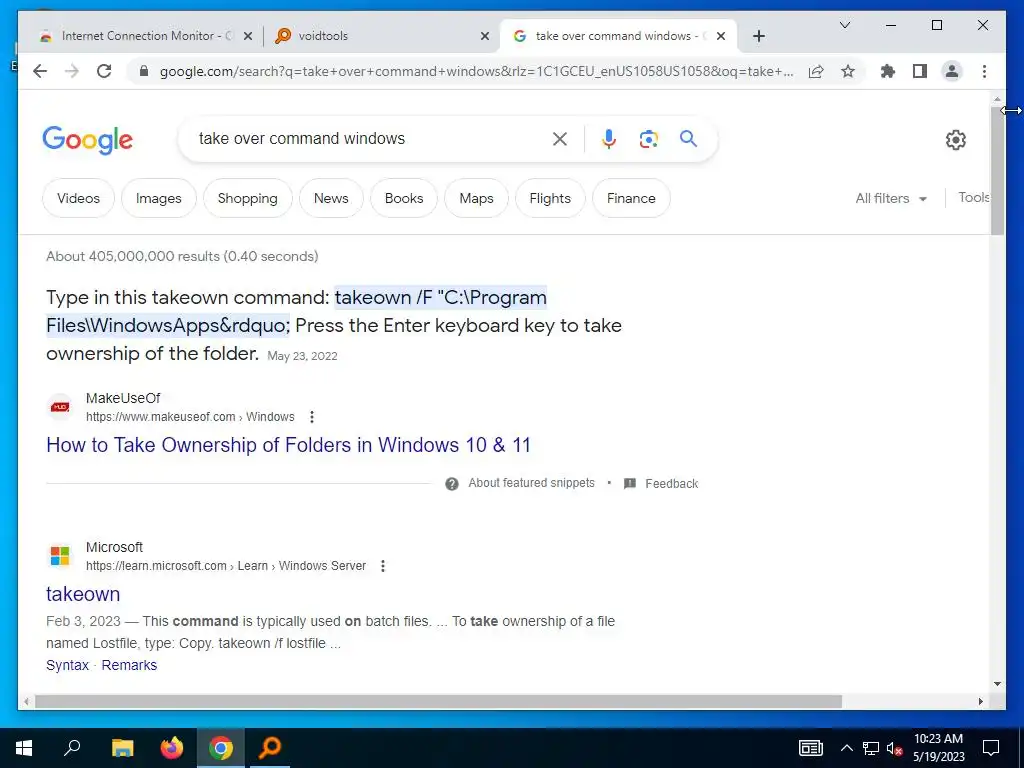Screen dimensions: 1024x768
Task: Select the Books filter
Action: click(x=404, y=198)
